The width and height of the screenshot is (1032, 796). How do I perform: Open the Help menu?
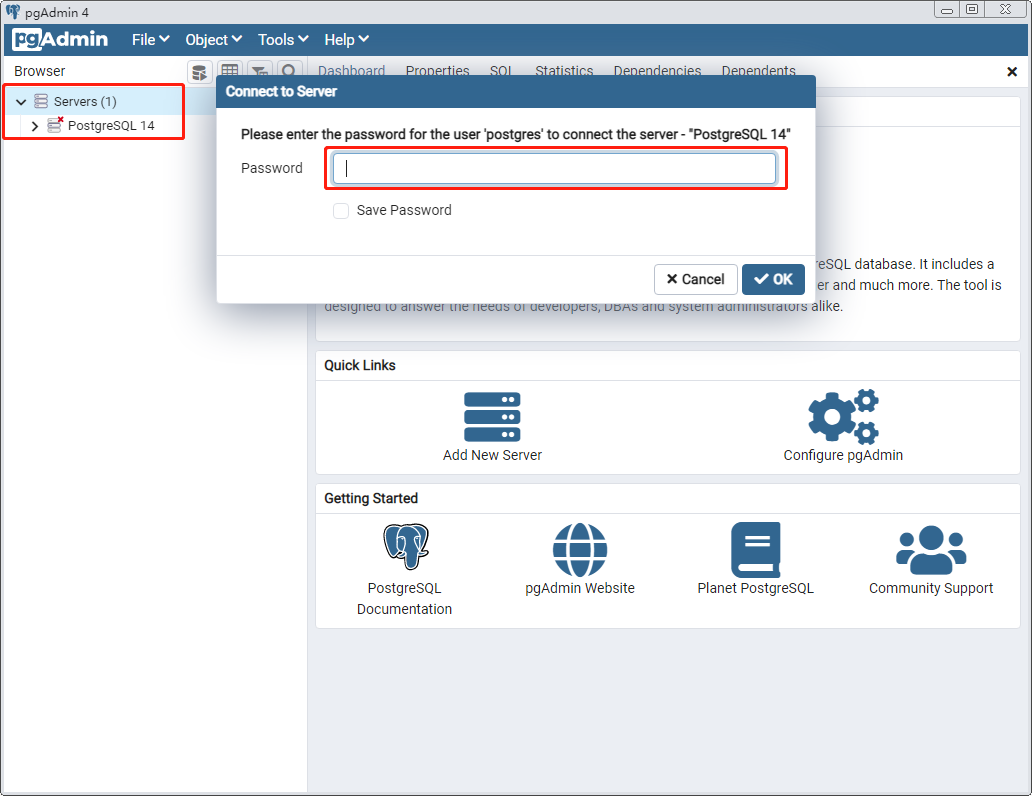(346, 40)
